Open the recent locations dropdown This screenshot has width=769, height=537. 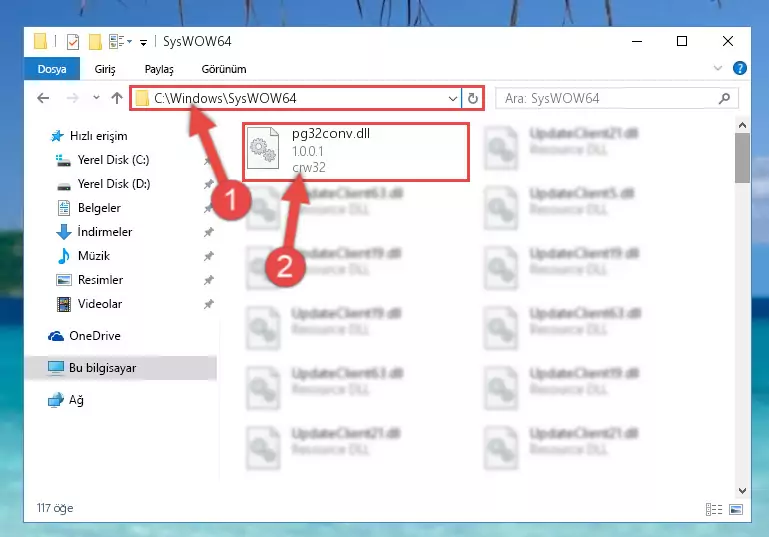96,98
